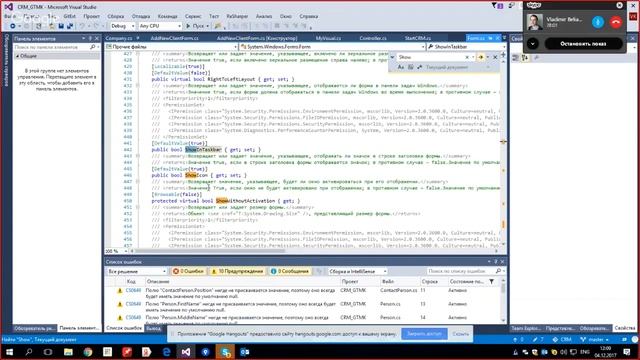Image resolution: width=640 pixels, height=360 pixels.
Task: Open master branch selector in status bar
Action: (x=595, y=340)
